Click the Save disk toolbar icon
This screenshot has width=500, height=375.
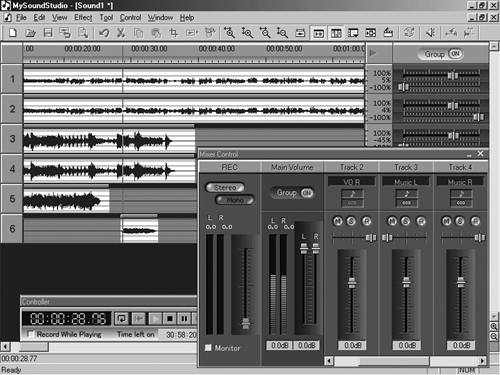(x=48, y=33)
